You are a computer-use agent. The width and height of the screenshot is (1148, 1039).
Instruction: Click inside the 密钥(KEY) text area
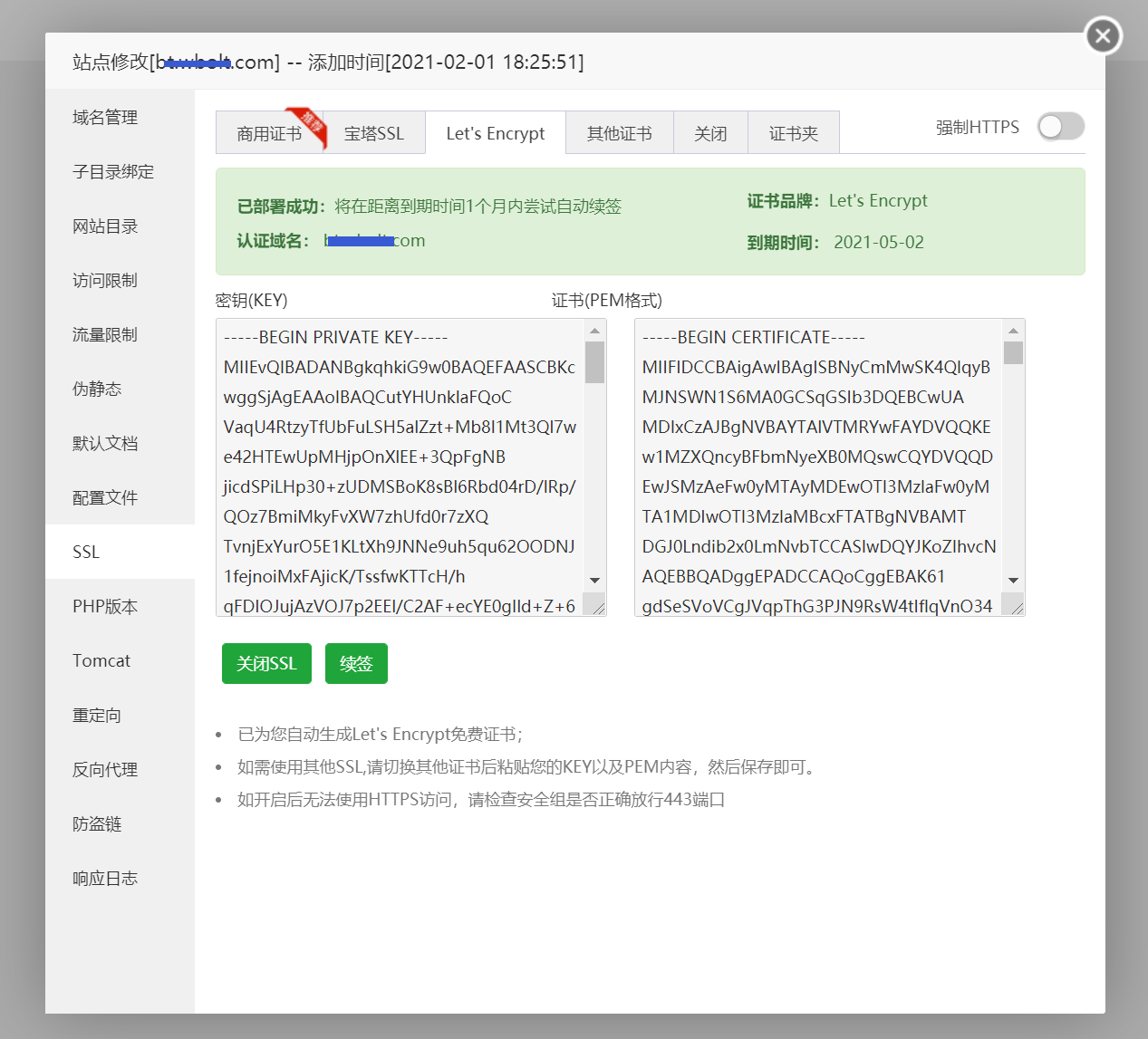[399, 453]
